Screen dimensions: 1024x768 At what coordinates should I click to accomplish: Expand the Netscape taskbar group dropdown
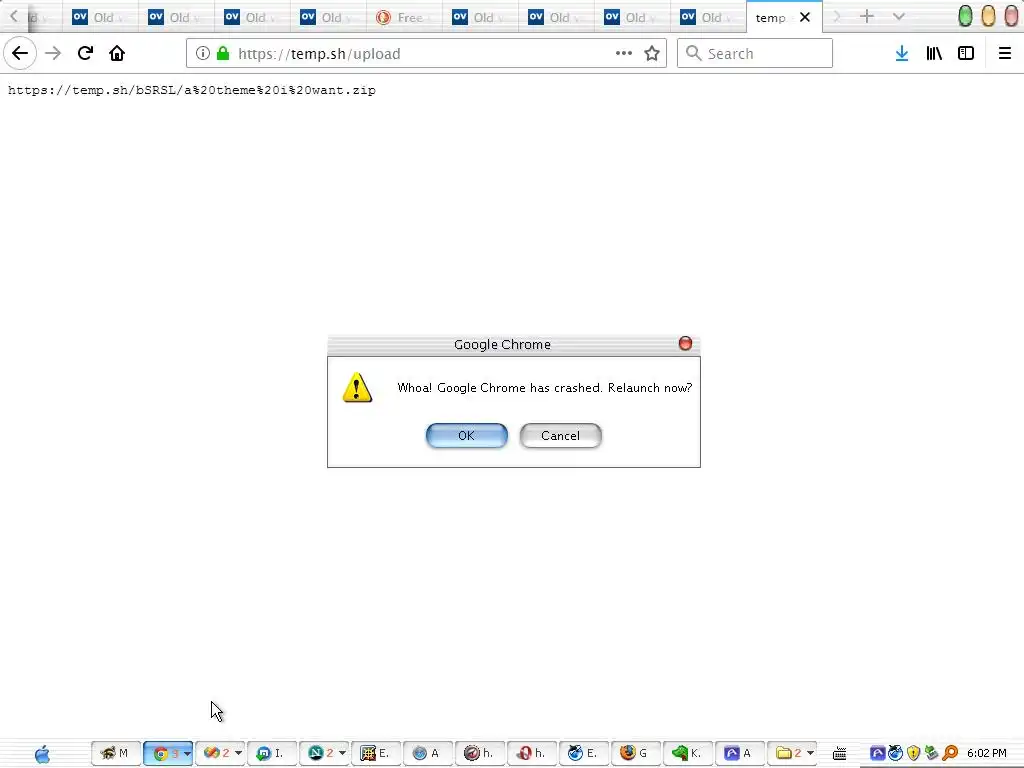[342, 754]
